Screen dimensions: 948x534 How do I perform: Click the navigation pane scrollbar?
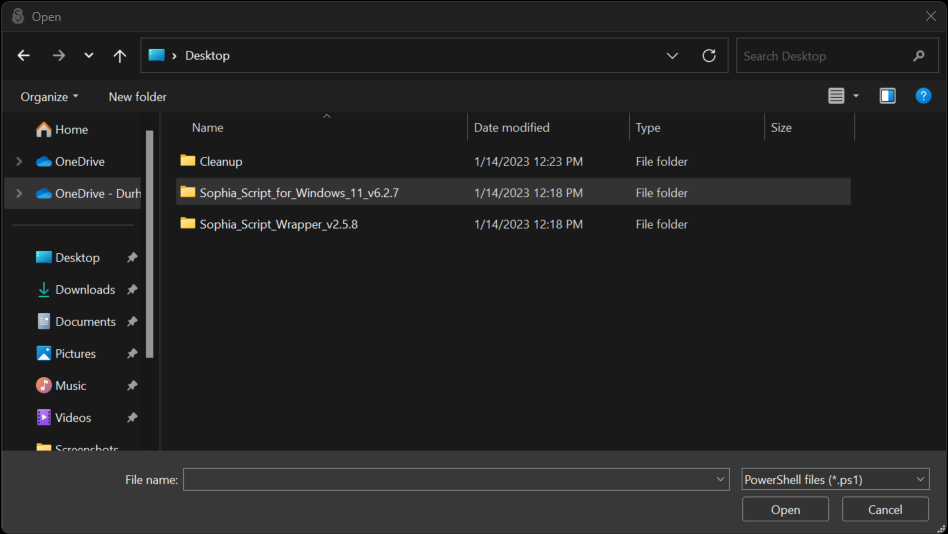[149, 244]
